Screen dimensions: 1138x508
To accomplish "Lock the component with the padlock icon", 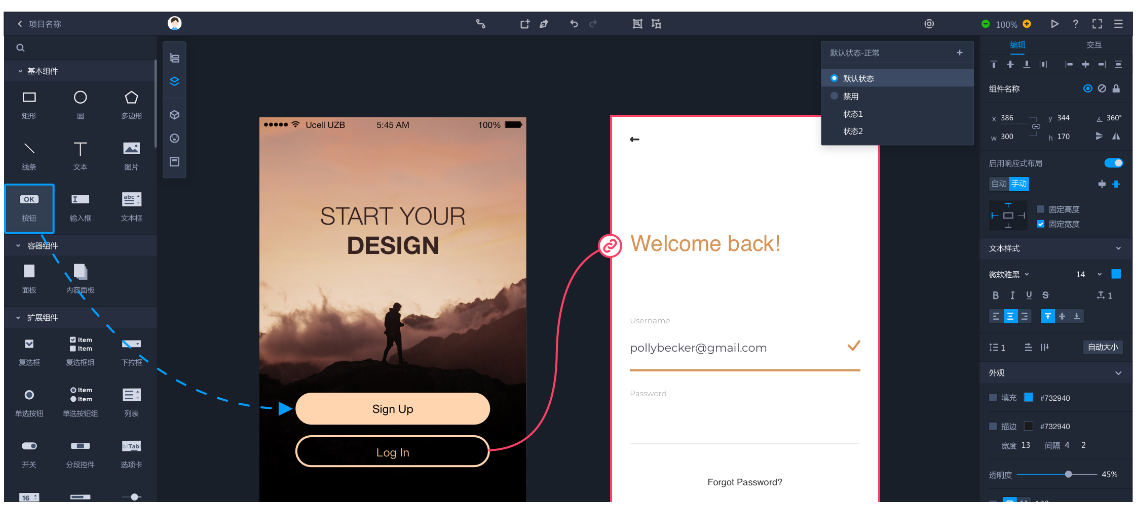I will coord(1116,89).
